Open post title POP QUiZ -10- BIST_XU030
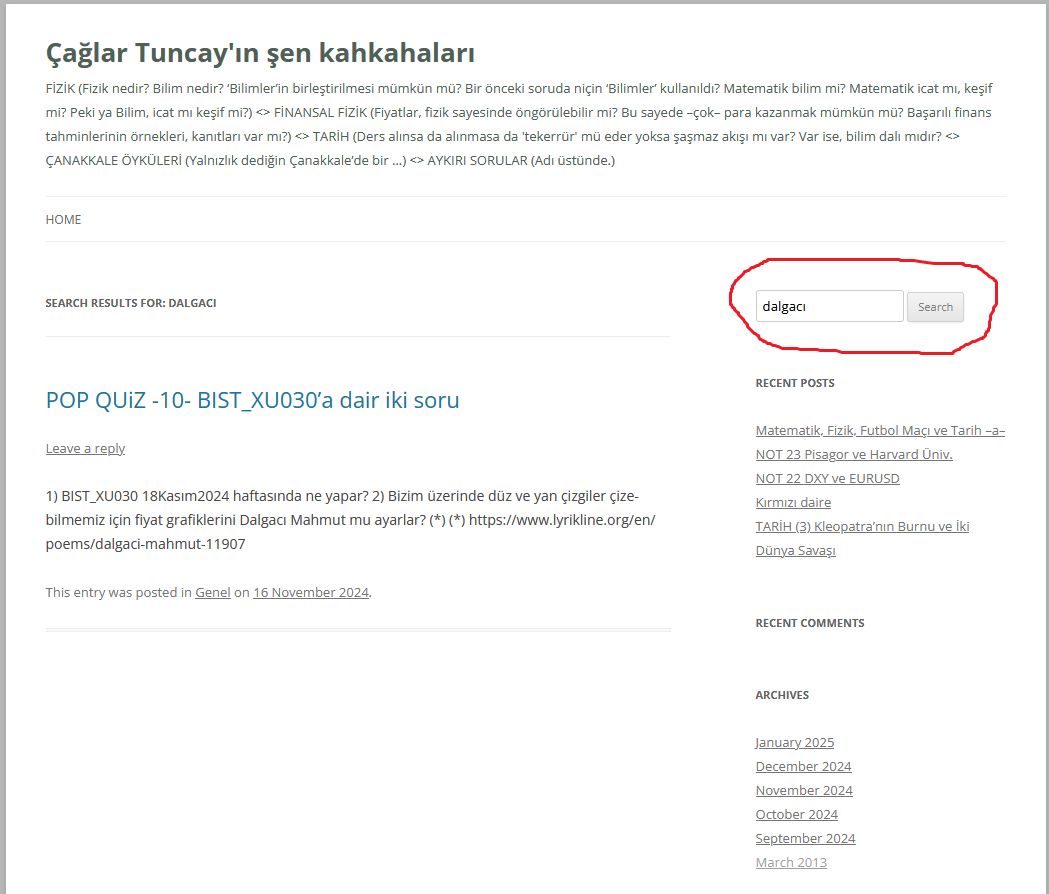Viewport: 1049px width, 894px height. (x=252, y=400)
